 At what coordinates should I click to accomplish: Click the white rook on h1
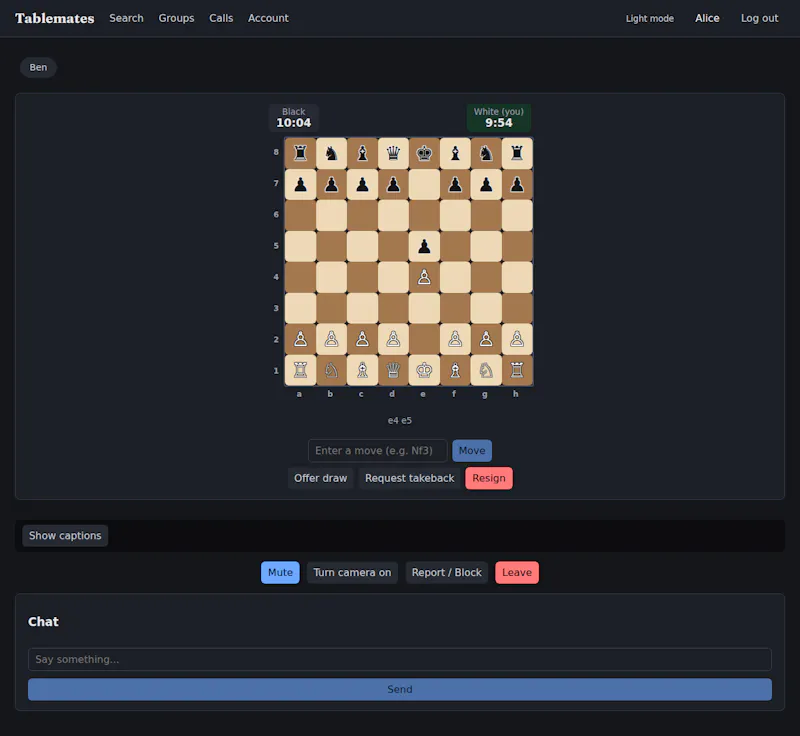click(517, 370)
